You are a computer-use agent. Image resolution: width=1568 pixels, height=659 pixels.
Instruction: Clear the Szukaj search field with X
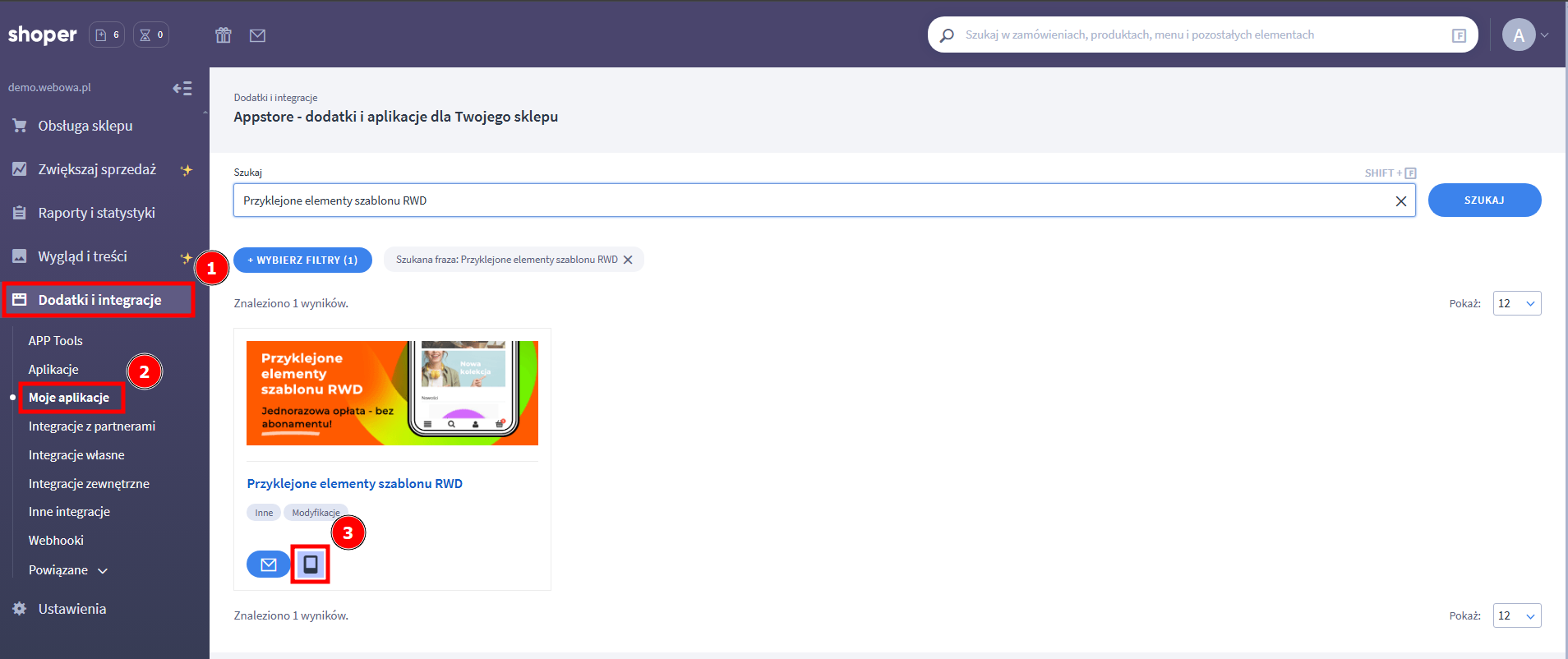tap(1400, 201)
